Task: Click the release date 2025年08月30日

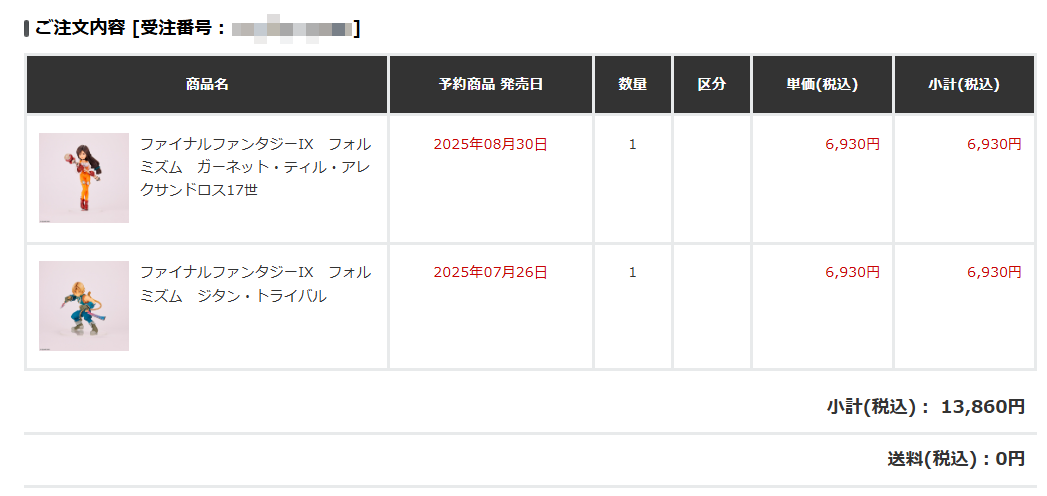Action: [491, 144]
